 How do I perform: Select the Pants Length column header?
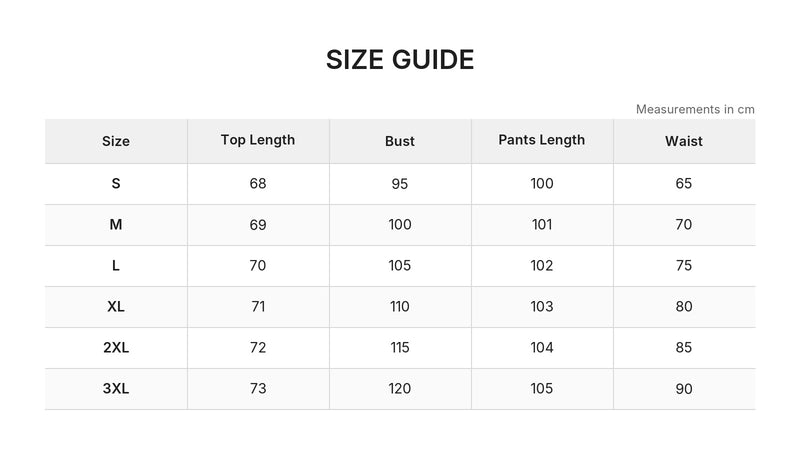(541, 140)
